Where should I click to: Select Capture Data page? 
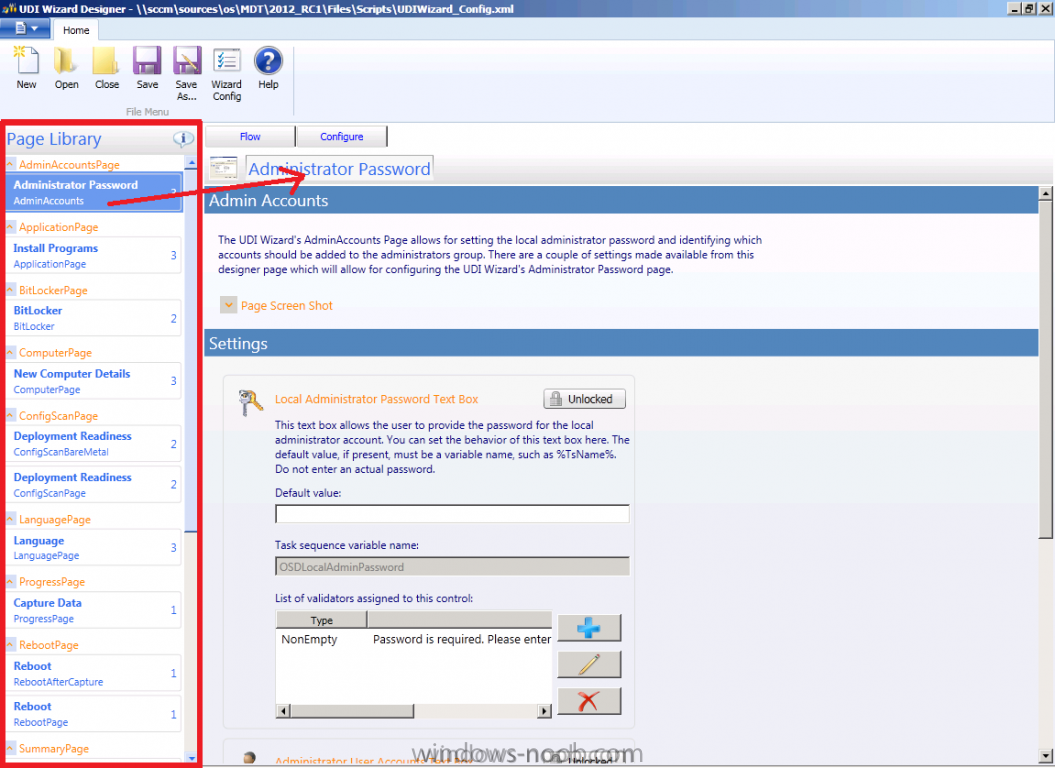pyautogui.click(x=94, y=610)
